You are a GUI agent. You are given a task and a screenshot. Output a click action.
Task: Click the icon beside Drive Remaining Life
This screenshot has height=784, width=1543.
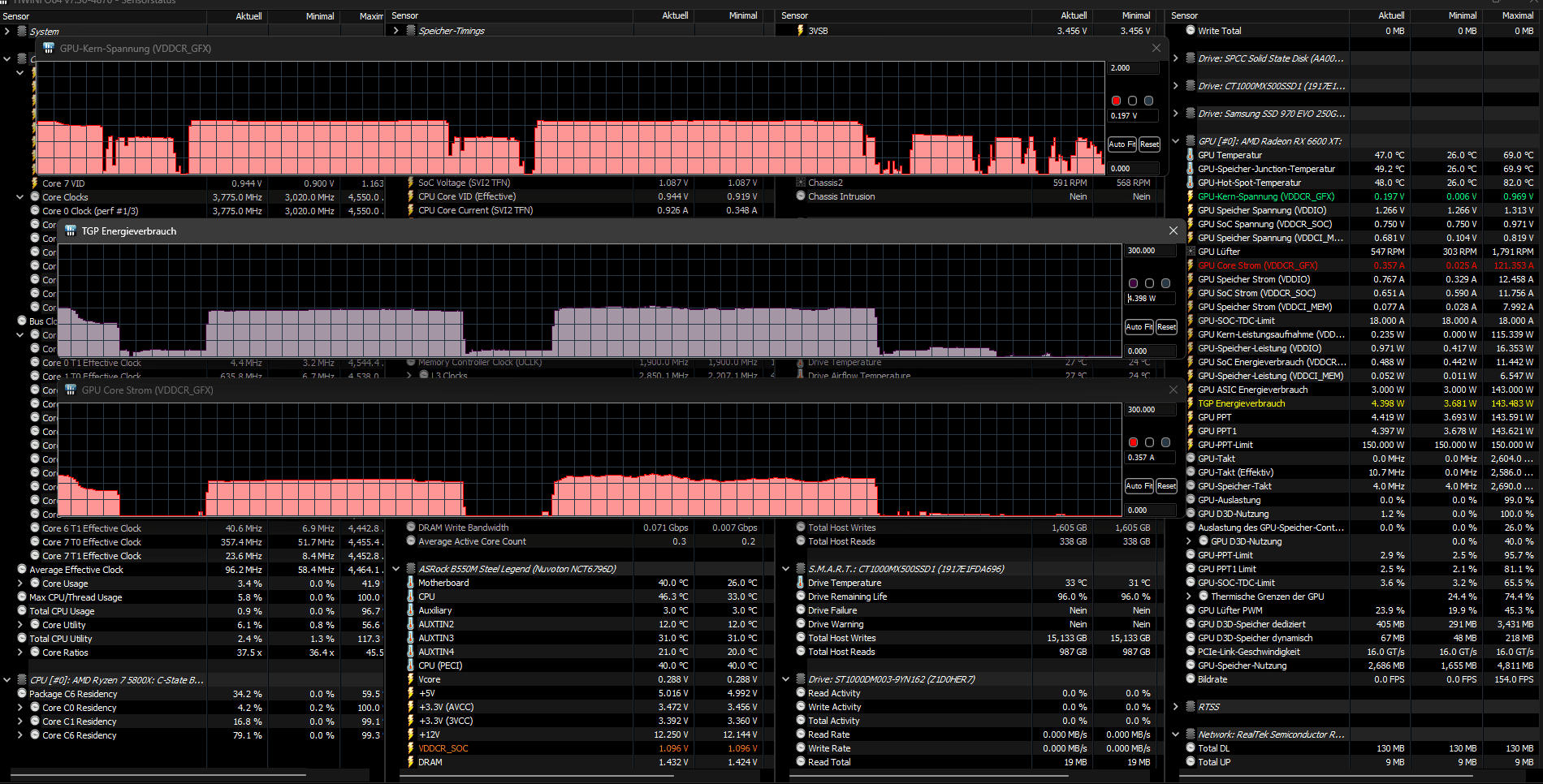(801, 597)
